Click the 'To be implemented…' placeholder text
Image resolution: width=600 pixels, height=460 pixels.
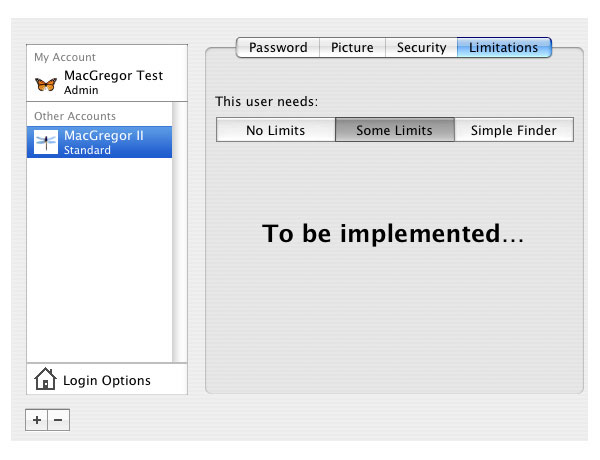click(x=393, y=234)
